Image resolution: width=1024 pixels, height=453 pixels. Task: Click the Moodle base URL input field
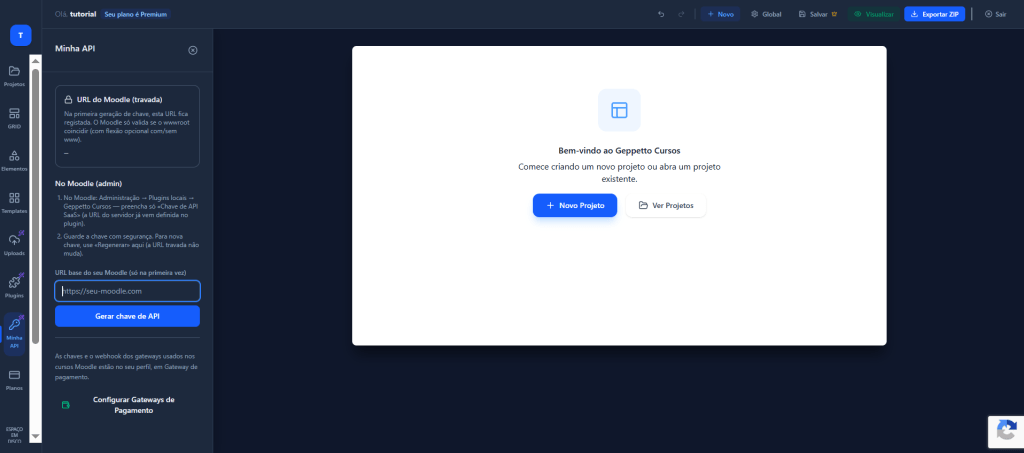coord(127,291)
